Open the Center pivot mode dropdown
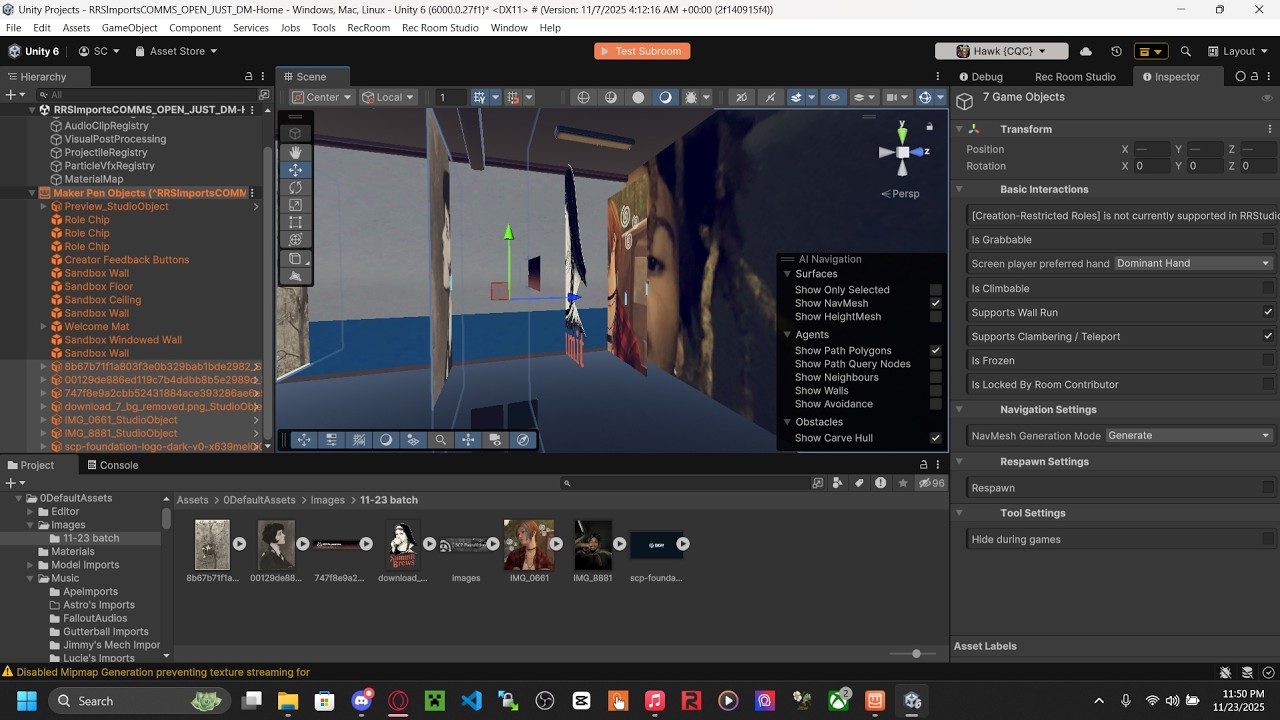Screen dimensions: 1280x720 tap(322, 97)
